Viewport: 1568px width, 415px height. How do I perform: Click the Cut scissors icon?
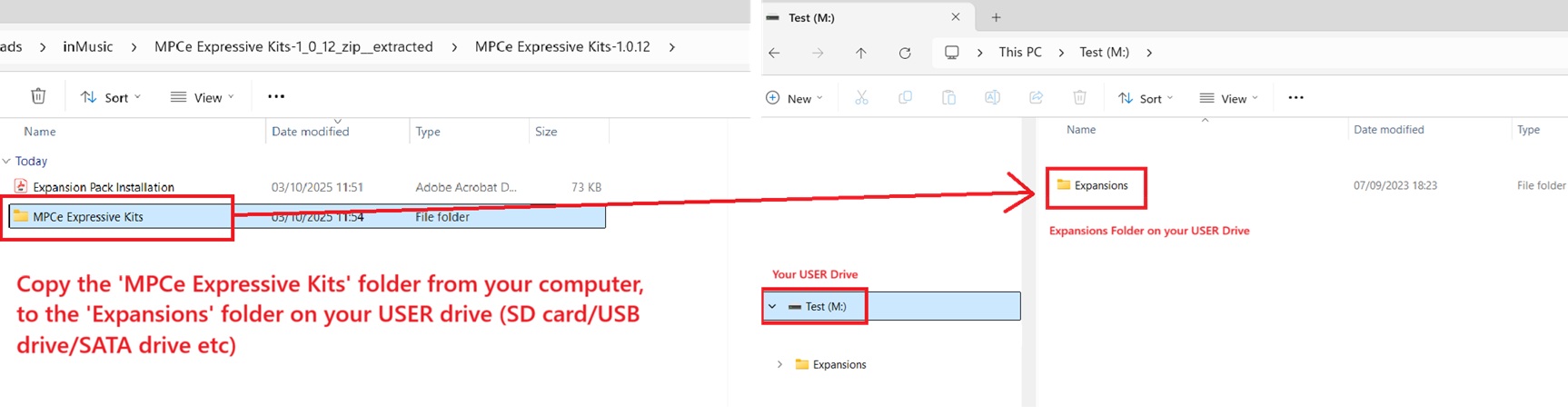coord(861,98)
